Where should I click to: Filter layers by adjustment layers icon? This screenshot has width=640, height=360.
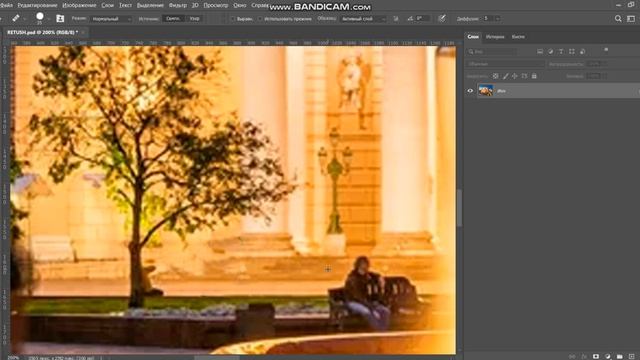point(551,51)
